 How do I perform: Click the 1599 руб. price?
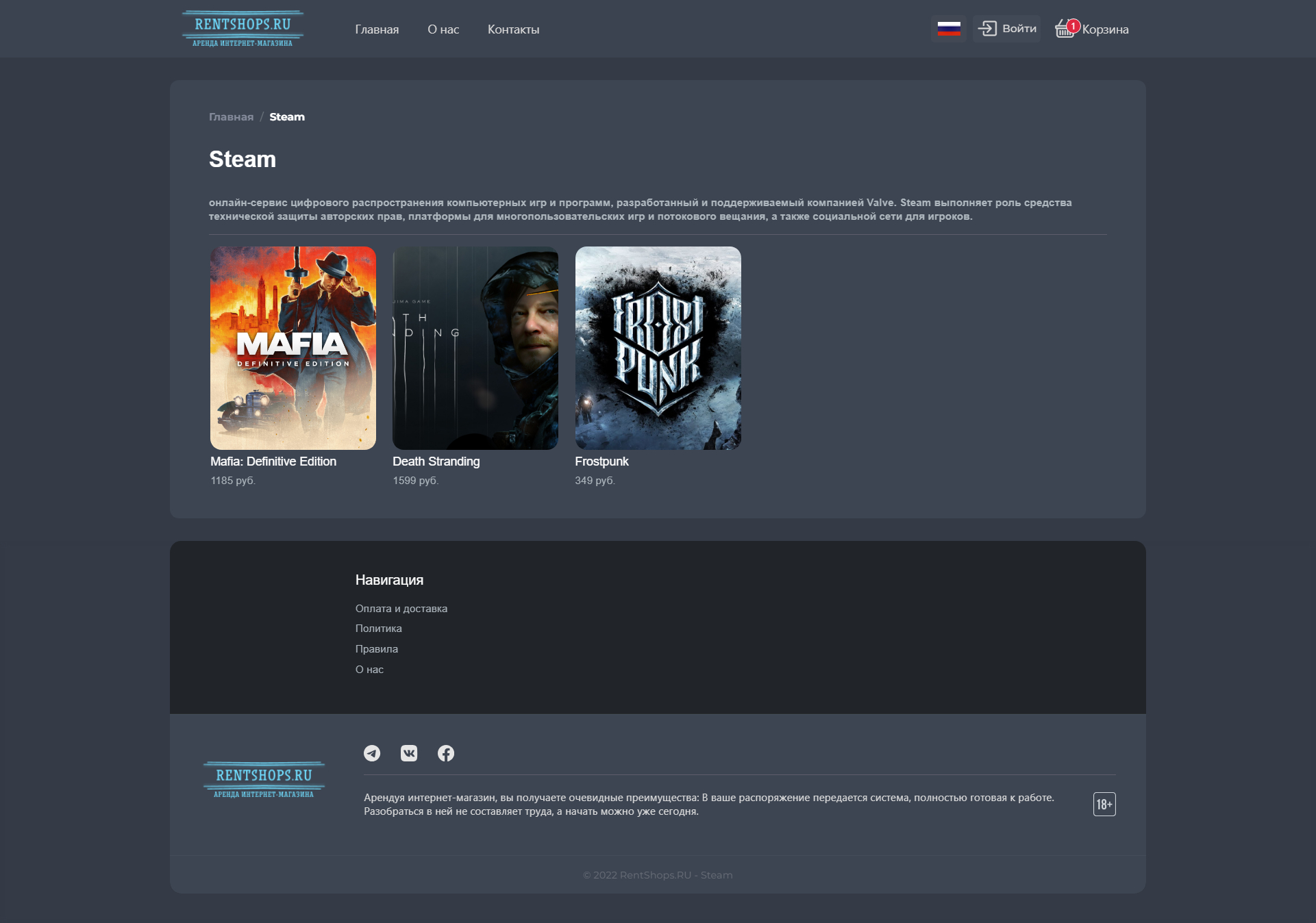(416, 481)
